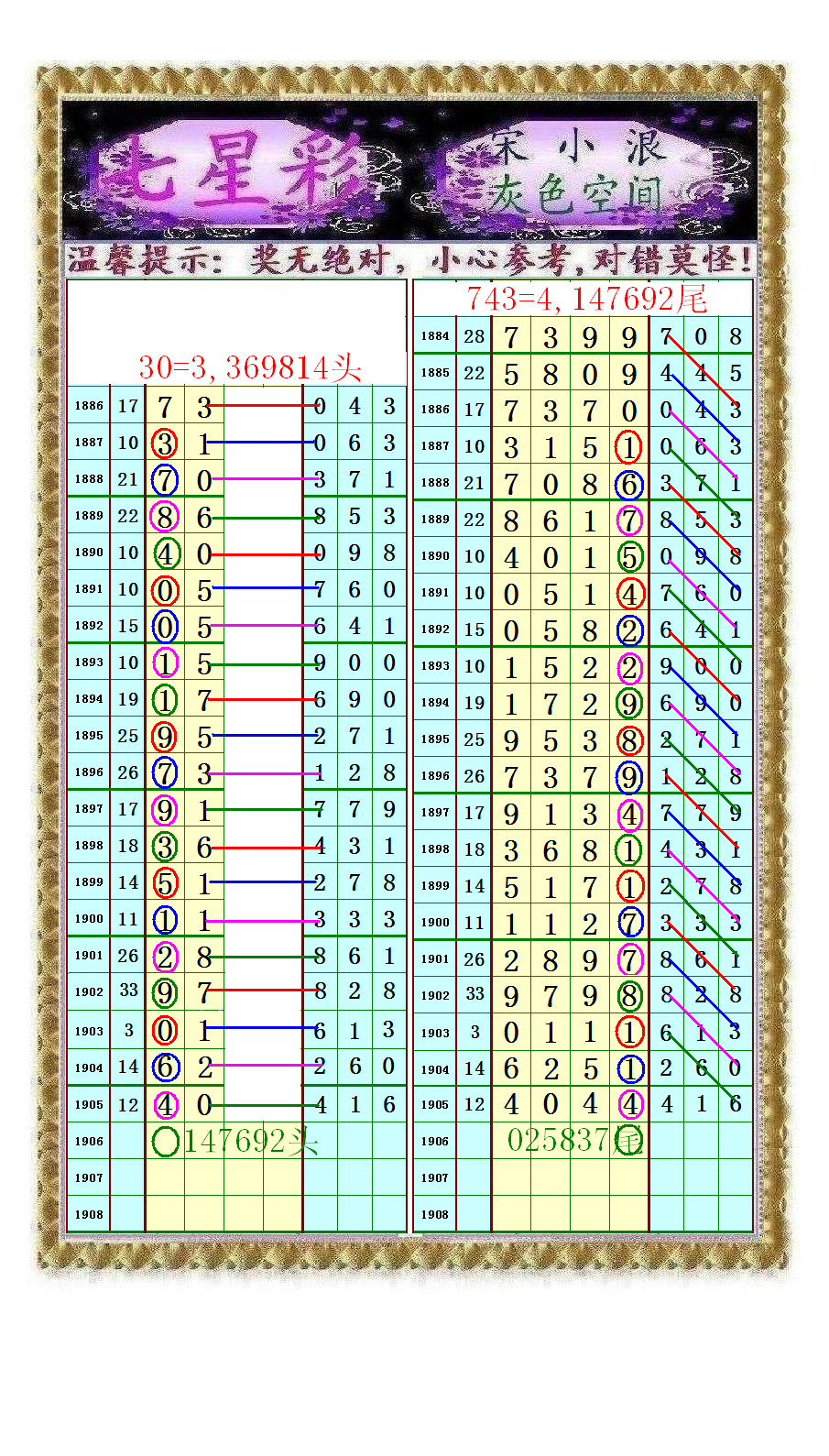Screen dimensions: 829x1456
Task: Click the blue circled 7 in left row 1888
Action: 165,479
